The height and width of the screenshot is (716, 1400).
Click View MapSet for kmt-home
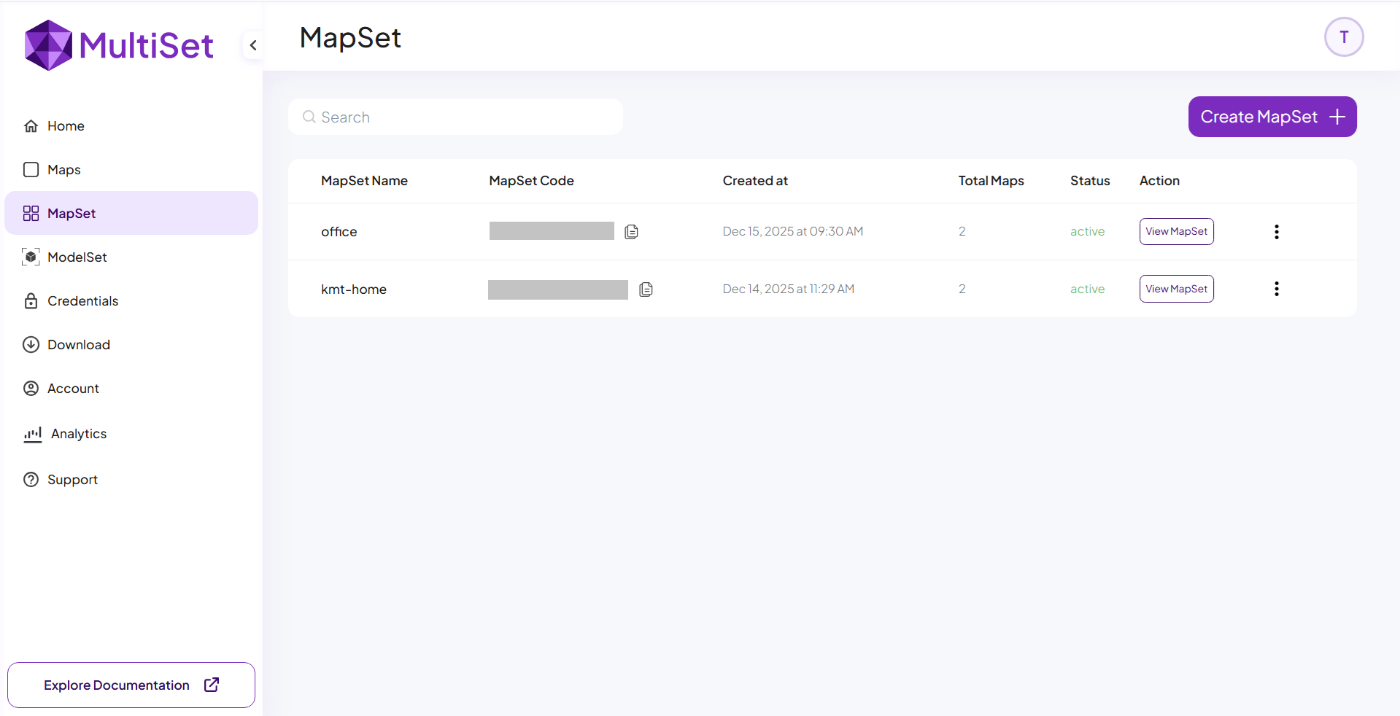pyautogui.click(x=1176, y=289)
